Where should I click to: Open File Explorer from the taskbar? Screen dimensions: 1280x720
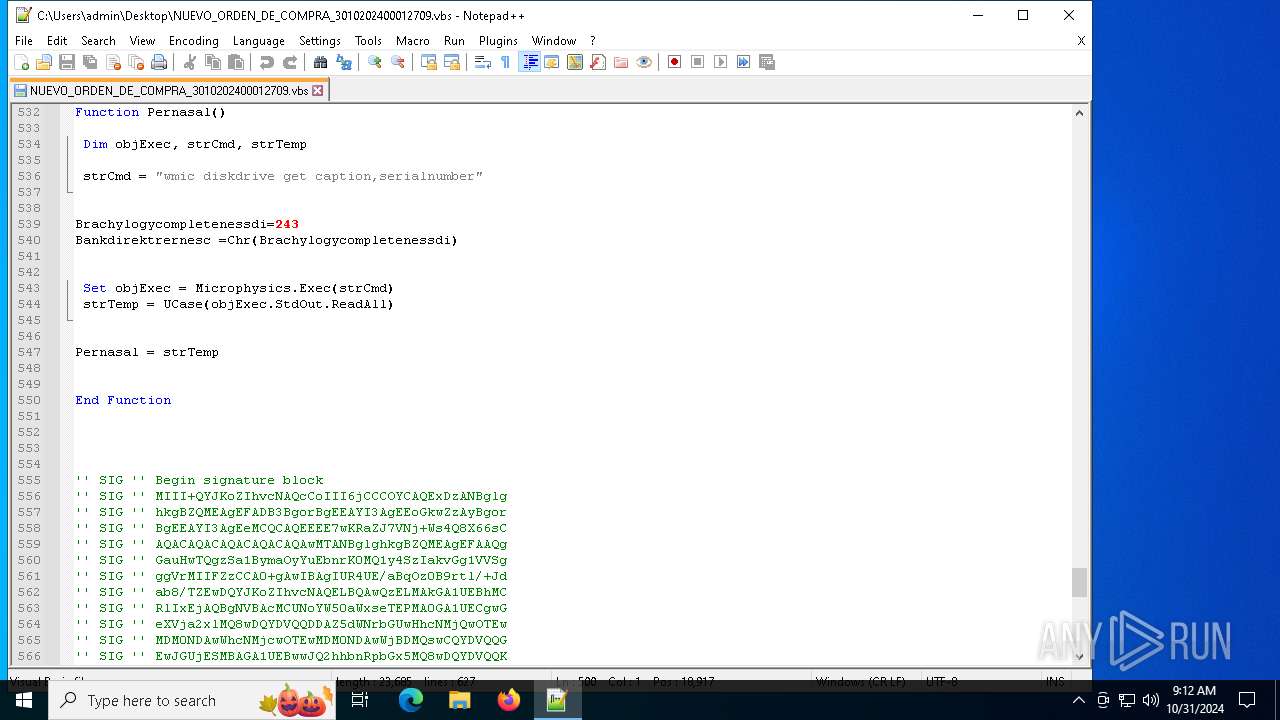click(460, 700)
